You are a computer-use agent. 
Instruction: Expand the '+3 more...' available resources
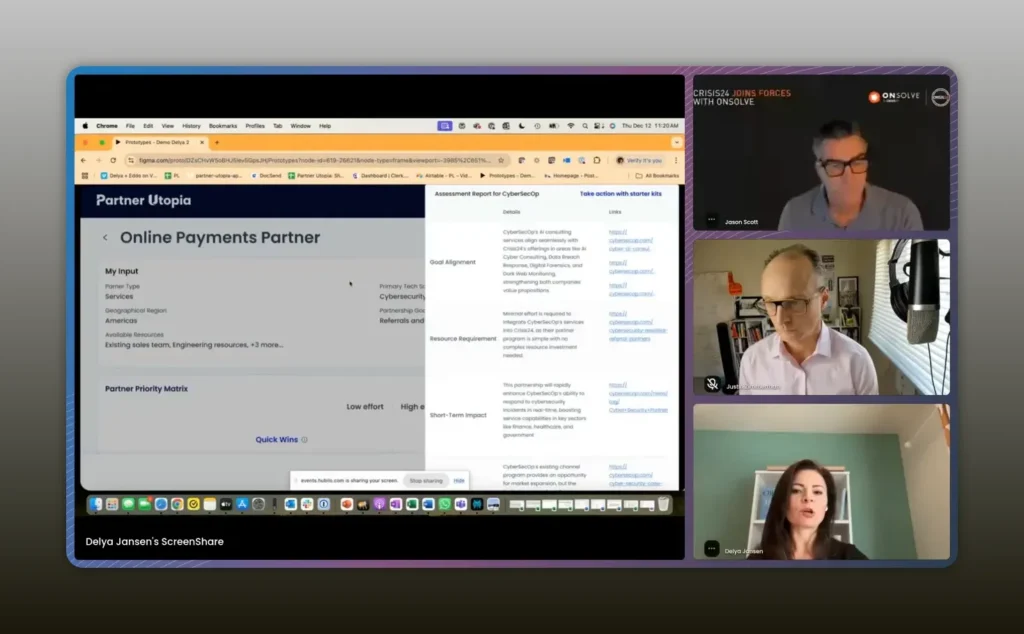pos(266,345)
